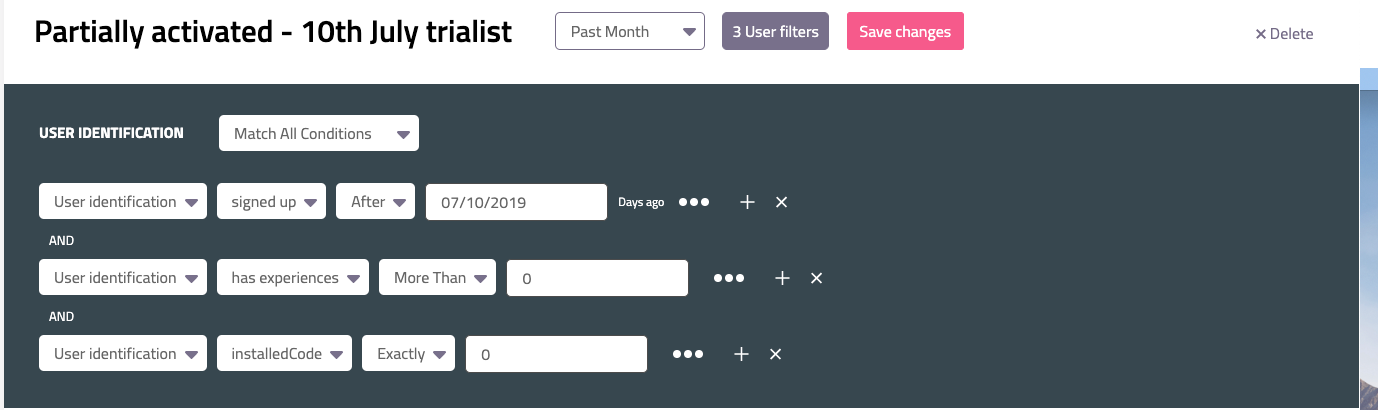Change the Exactly operator dropdown

pos(409,354)
